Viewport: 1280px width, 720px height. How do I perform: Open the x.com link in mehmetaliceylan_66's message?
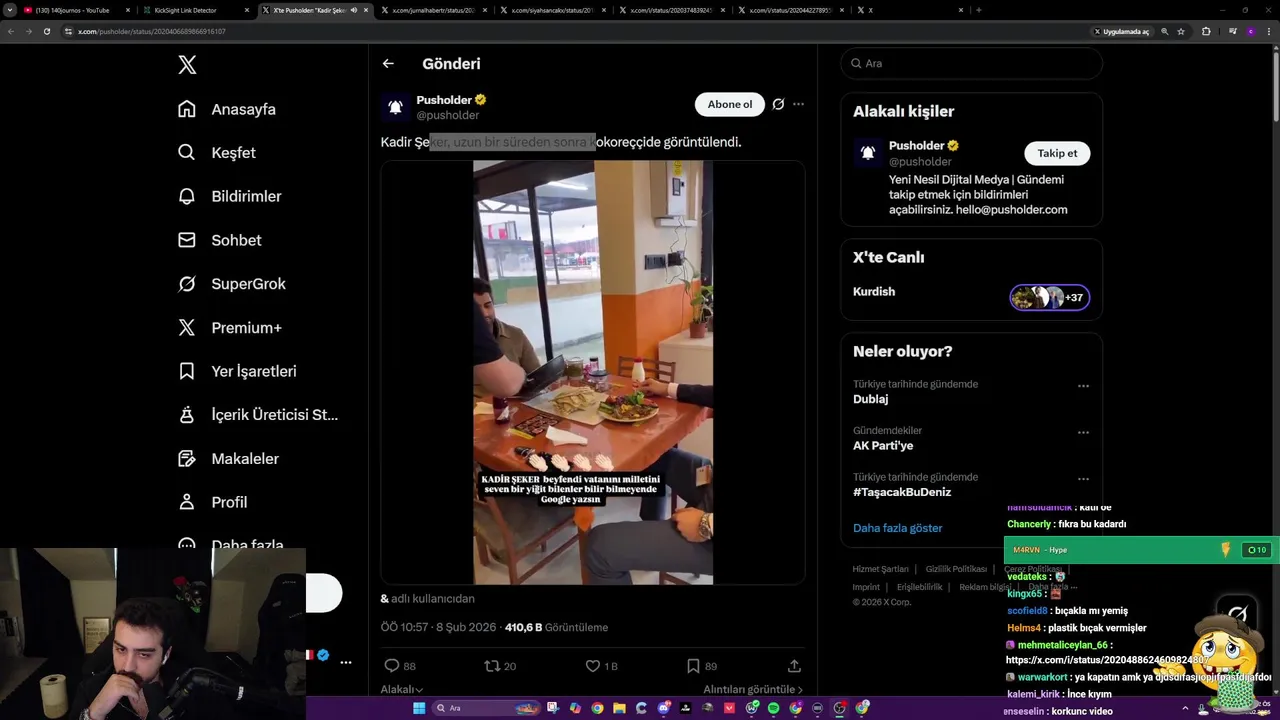click(1105, 660)
